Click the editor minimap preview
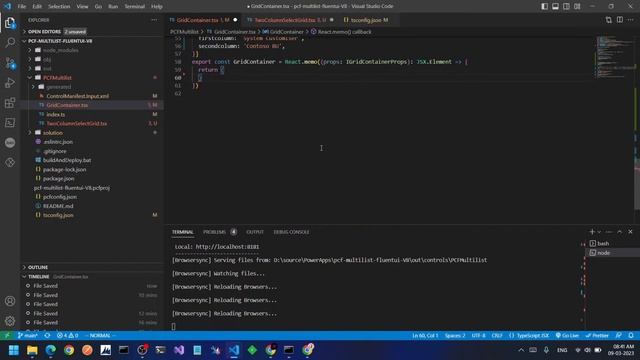This screenshot has height=360, width=640. [614, 57]
